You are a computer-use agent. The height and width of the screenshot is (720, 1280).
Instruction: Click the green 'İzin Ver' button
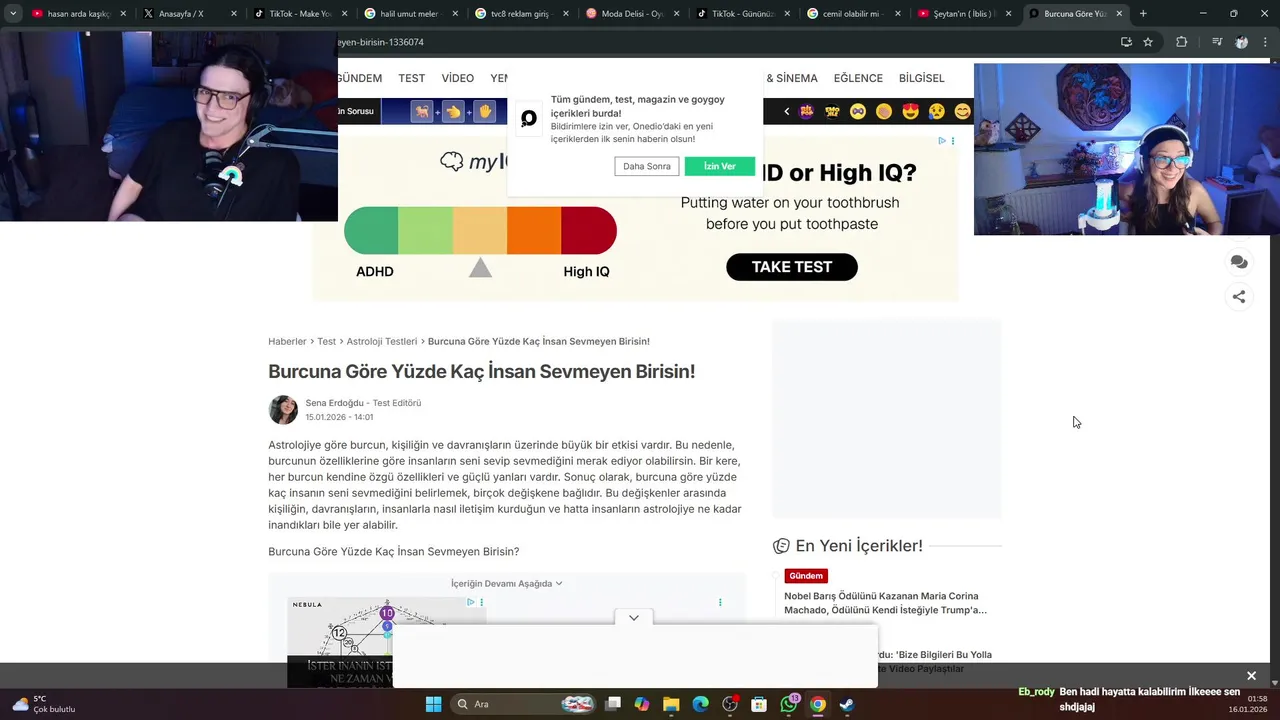[x=720, y=166]
